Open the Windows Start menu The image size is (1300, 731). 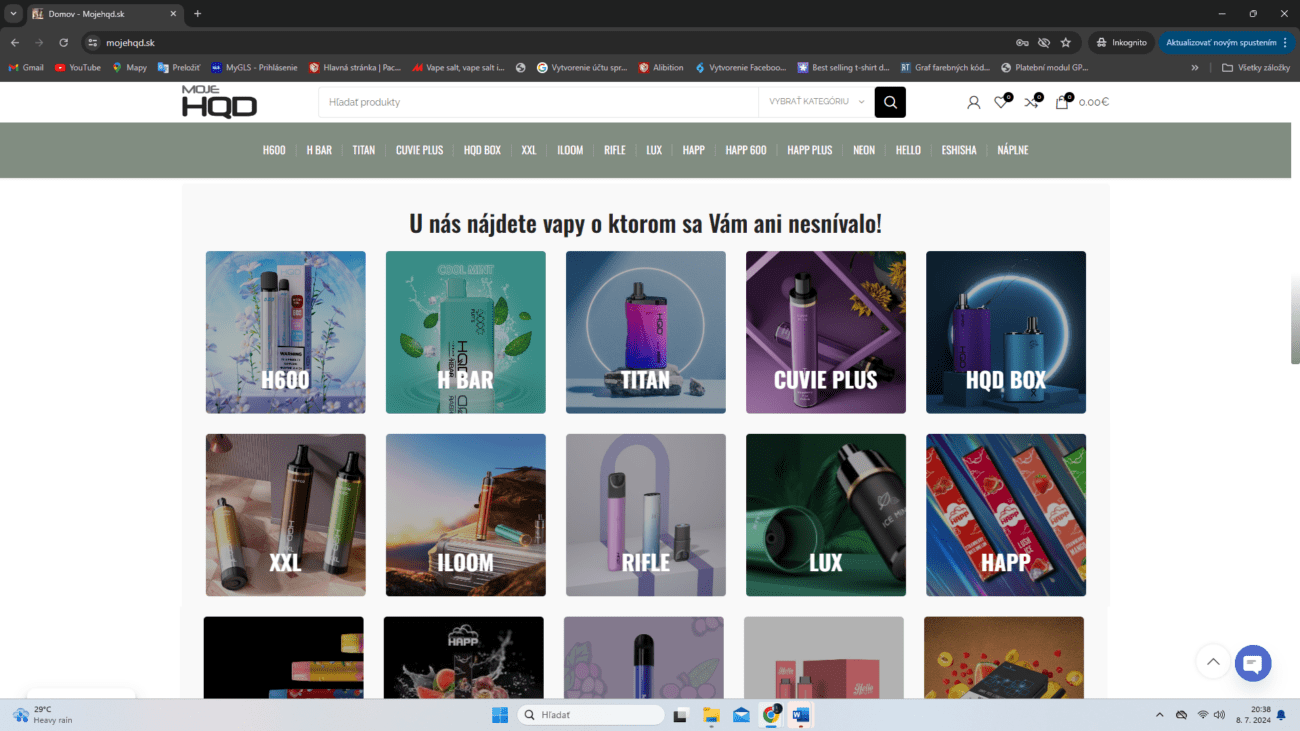click(x=499, y=715)
